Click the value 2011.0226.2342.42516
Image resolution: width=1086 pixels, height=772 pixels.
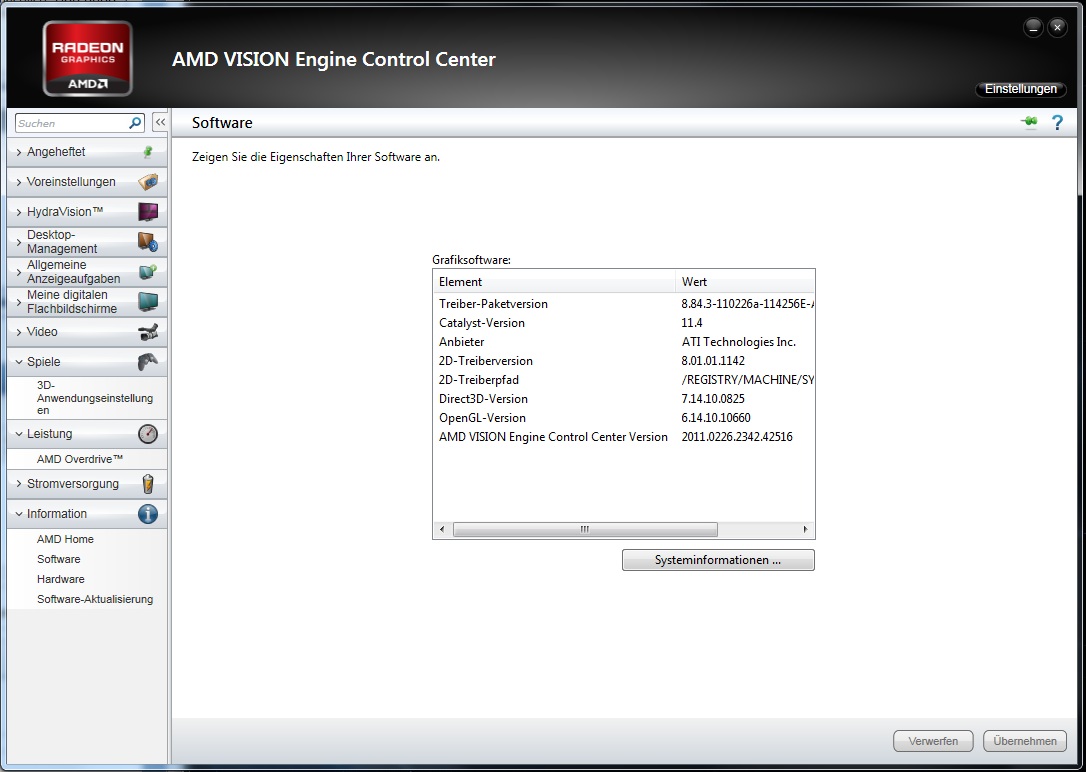point(737,437)
